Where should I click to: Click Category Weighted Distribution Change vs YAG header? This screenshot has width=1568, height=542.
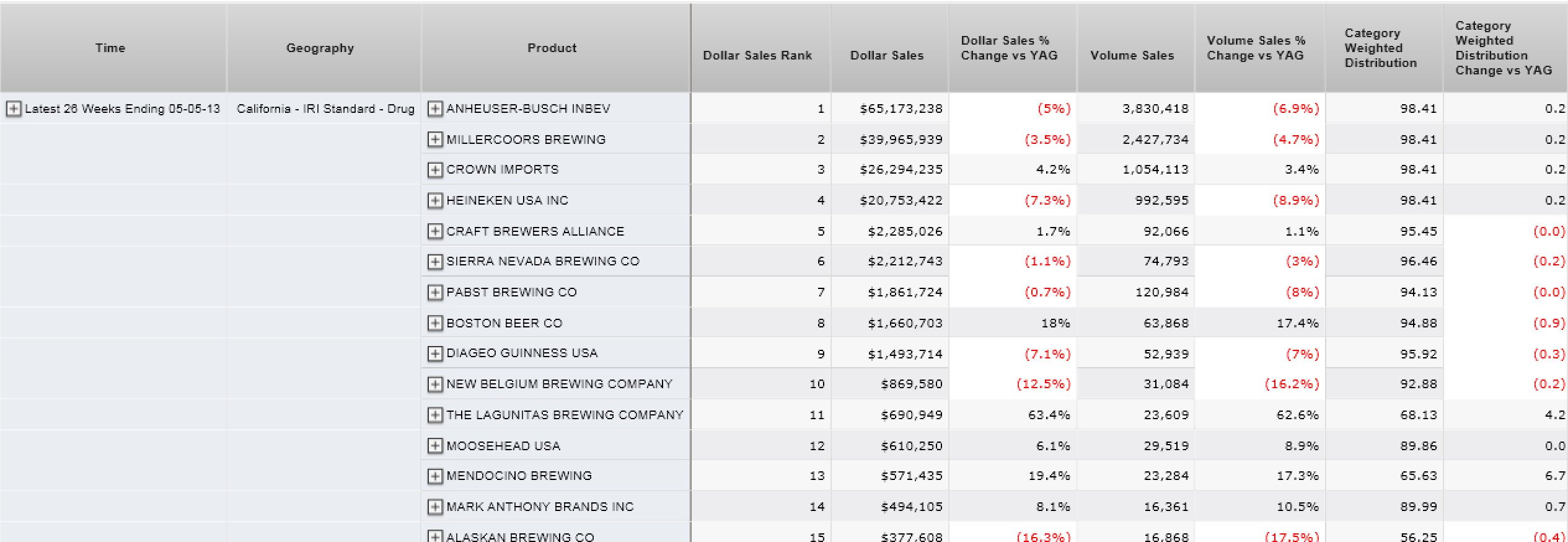pyautogui.click(x=1506, y=48)
